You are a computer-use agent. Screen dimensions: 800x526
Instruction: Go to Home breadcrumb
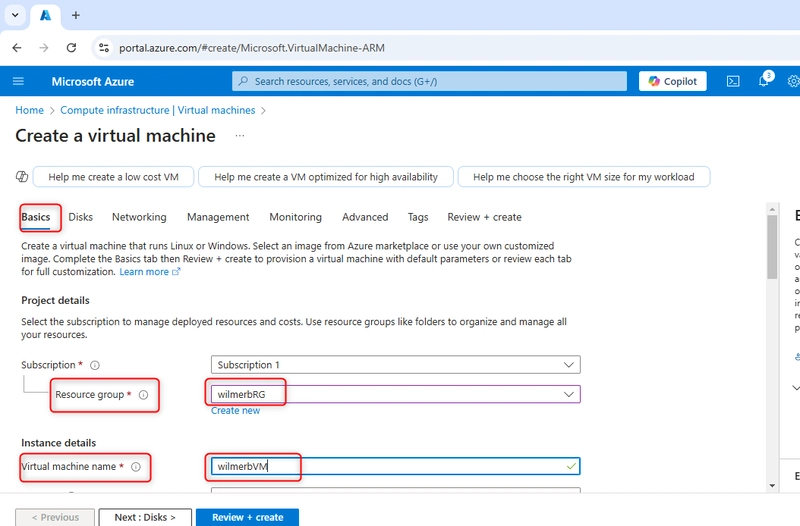[x=30, y=110]
